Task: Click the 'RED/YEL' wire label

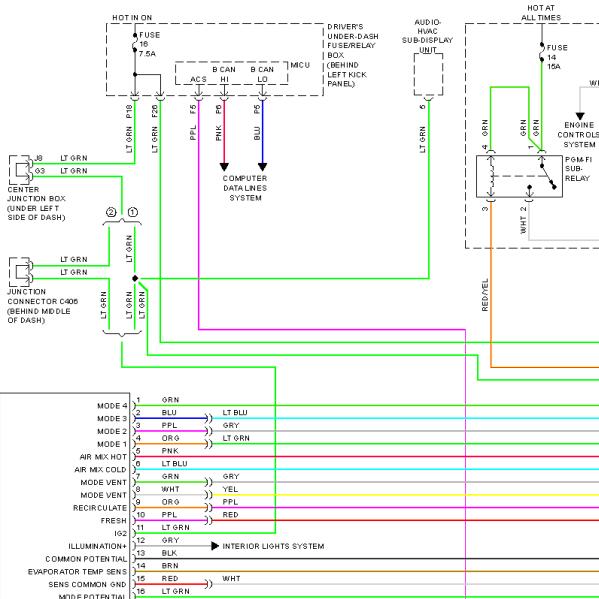Action: click(485, 295)
